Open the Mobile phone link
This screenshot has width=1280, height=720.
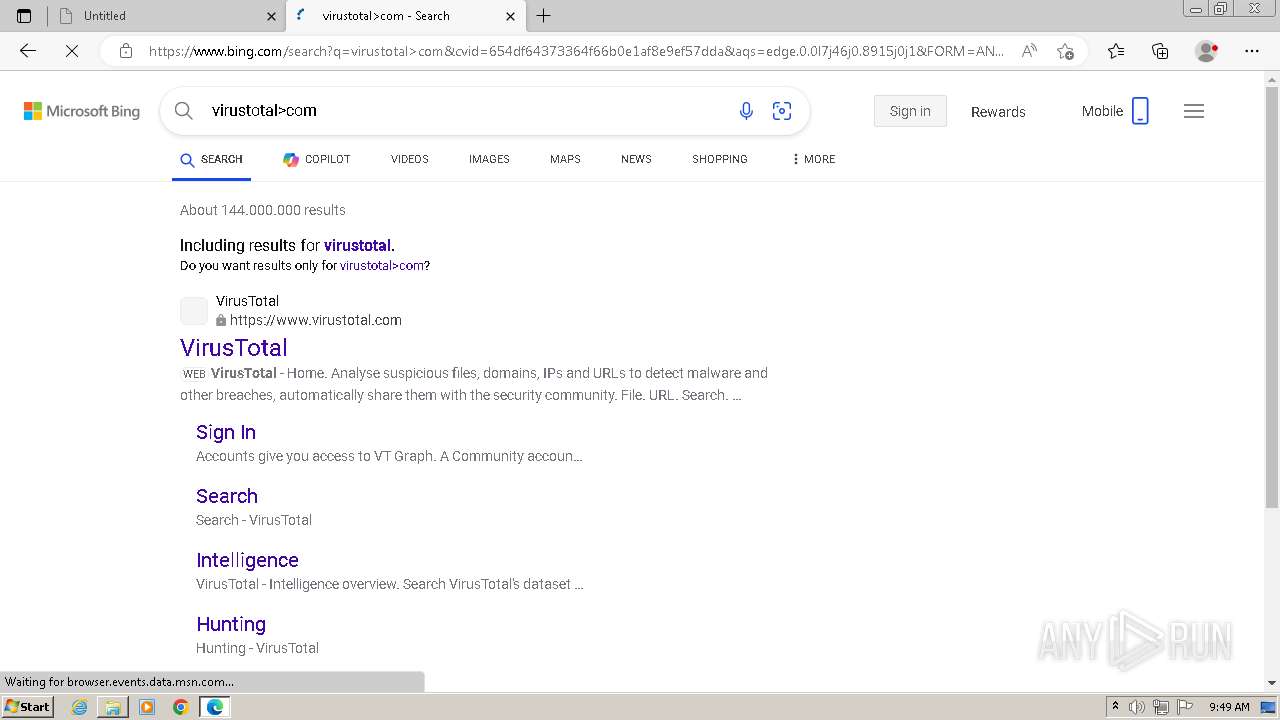[1115, 111]
